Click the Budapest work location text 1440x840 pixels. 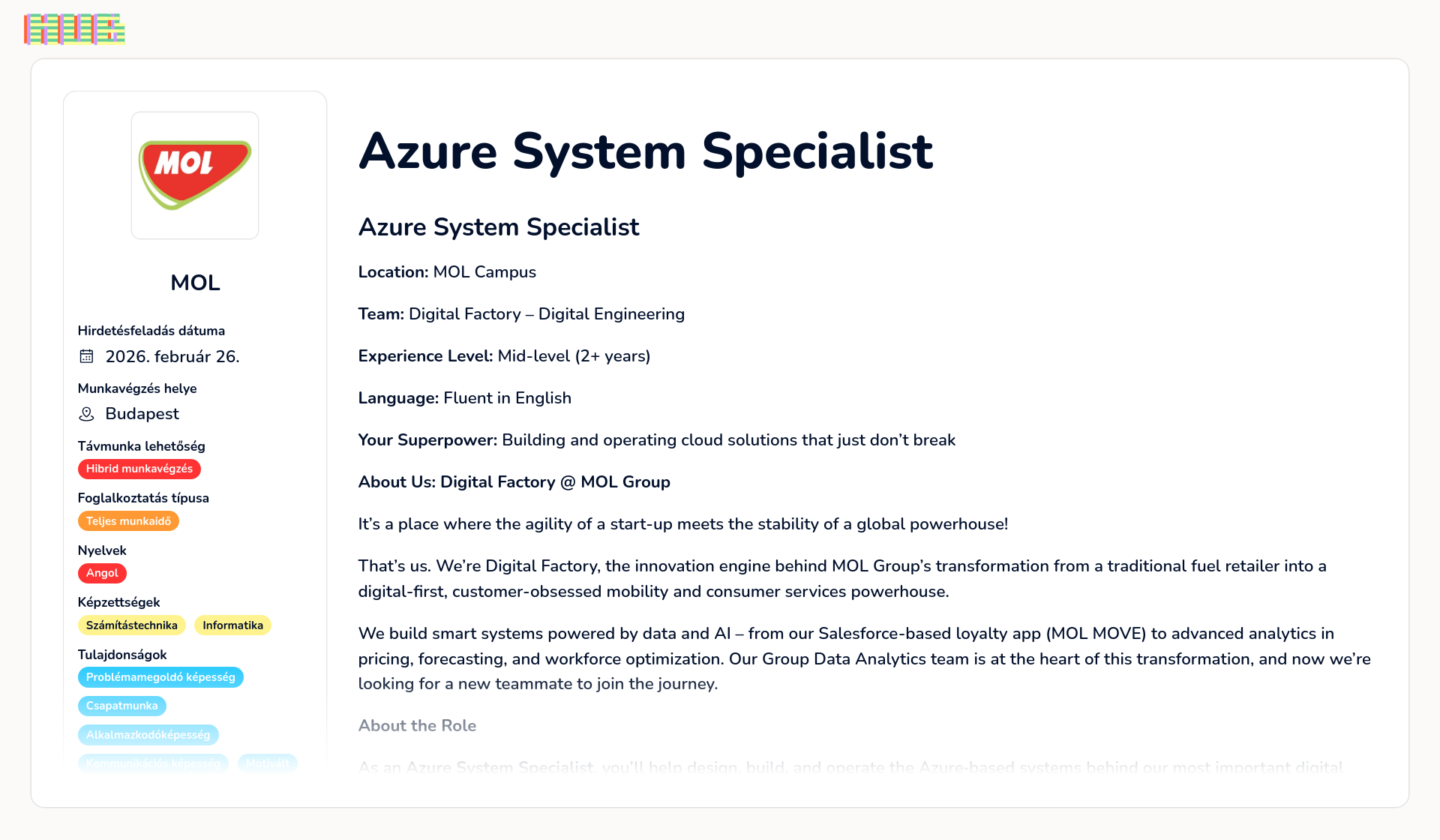point(142,414)
